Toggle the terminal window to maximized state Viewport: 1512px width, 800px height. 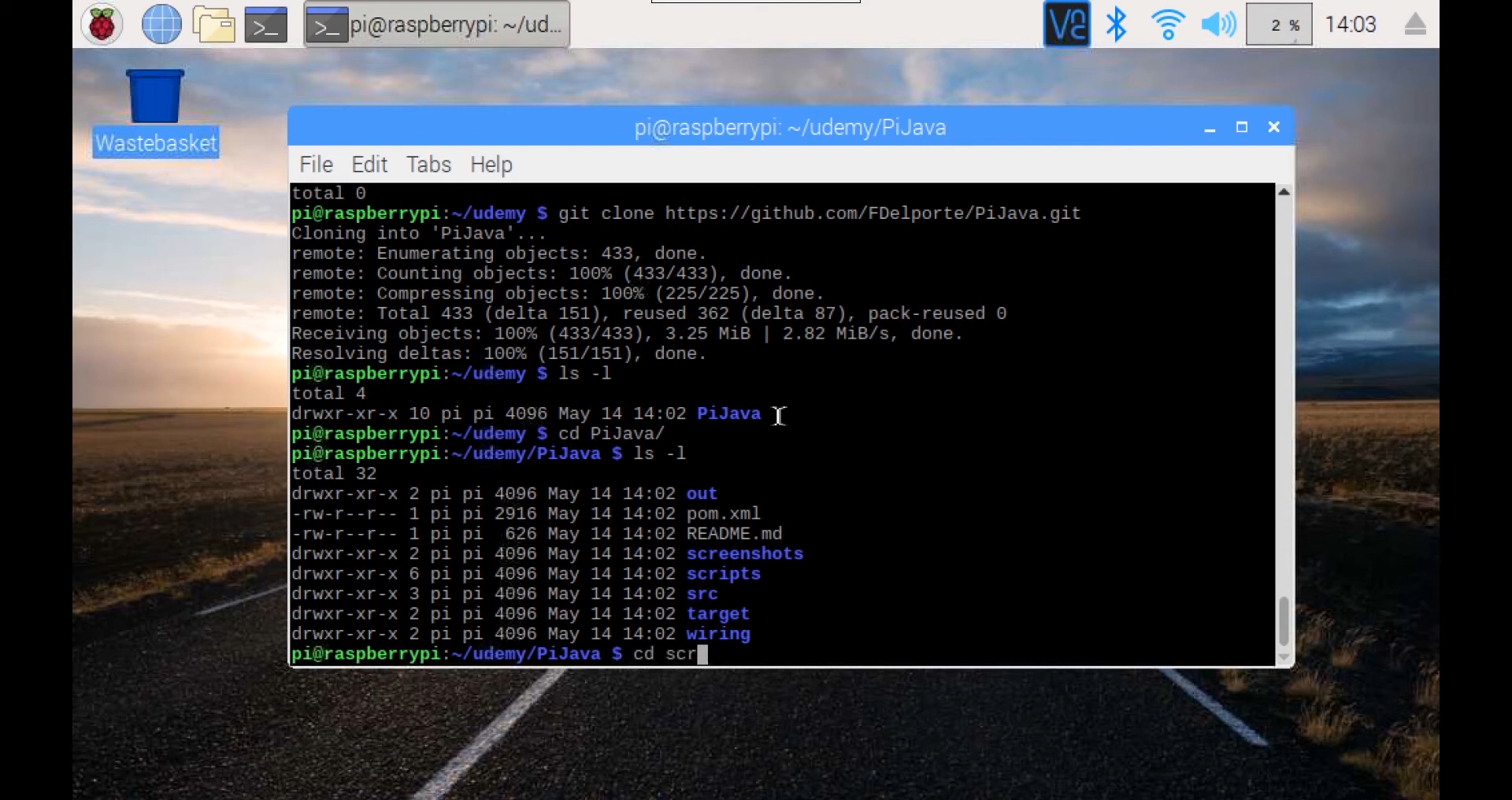point(1242,127)
